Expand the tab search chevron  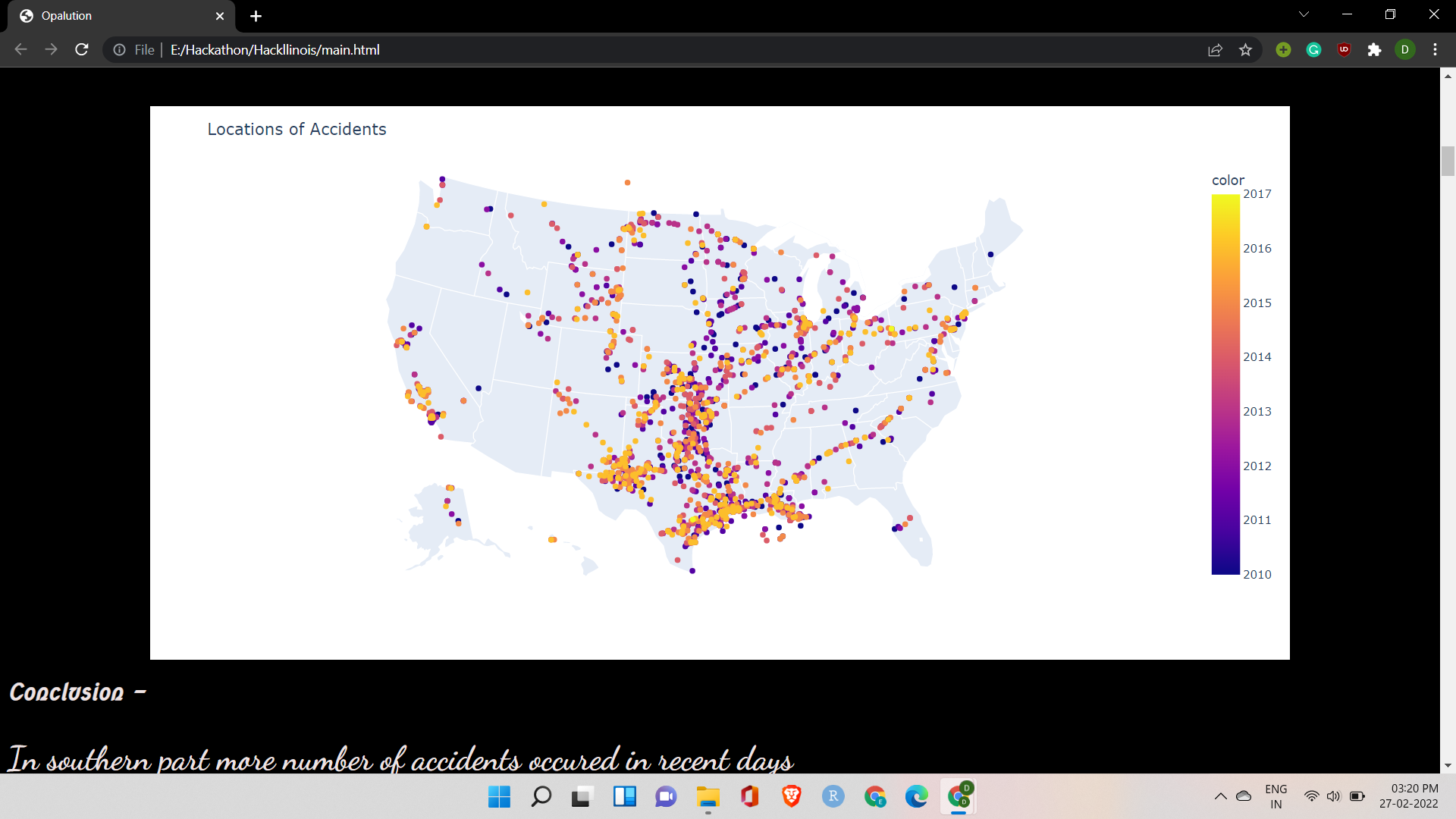pyautogui.click(x=1304, y=14)
